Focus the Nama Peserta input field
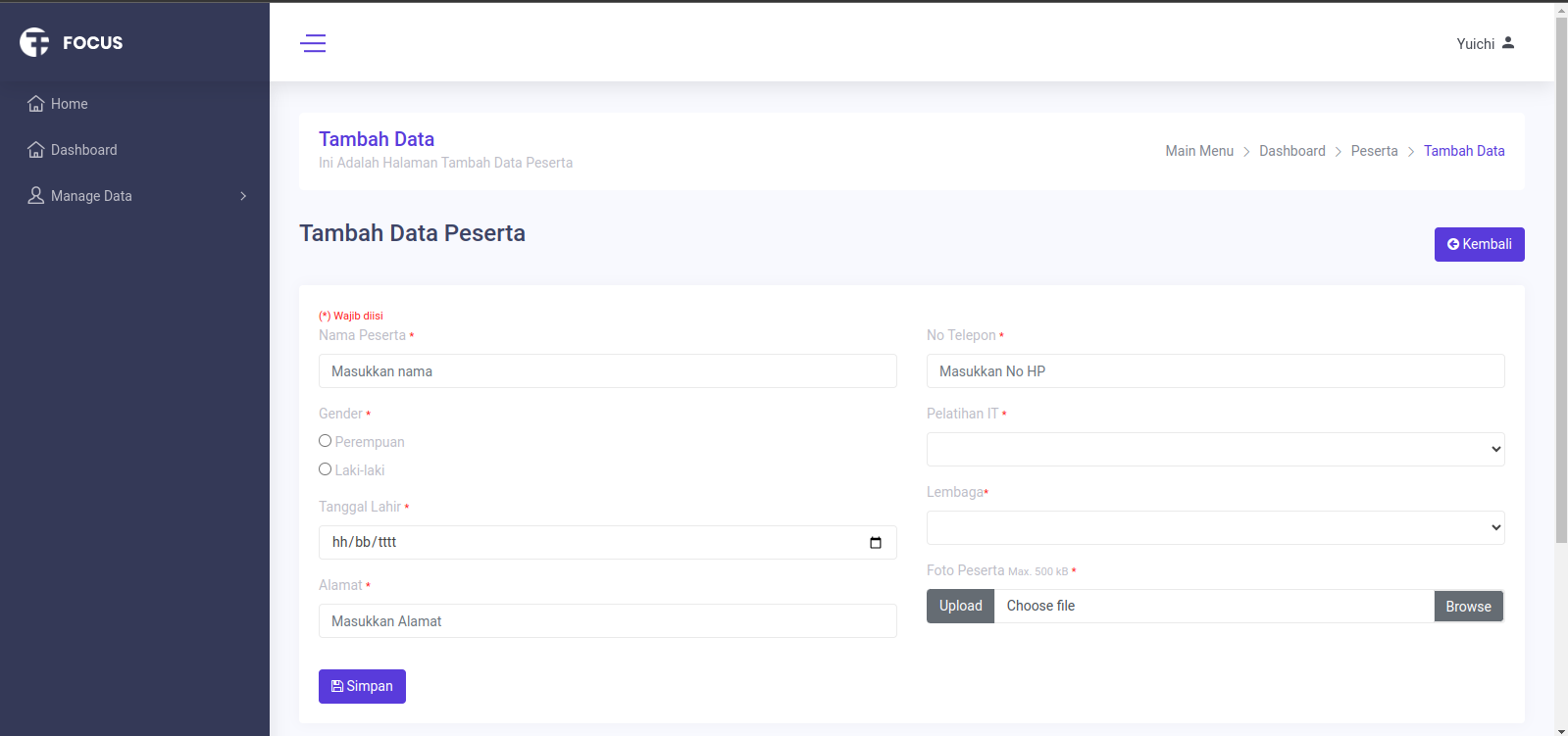This screenshot has width=1568, height=736. [x=607, y=371]
